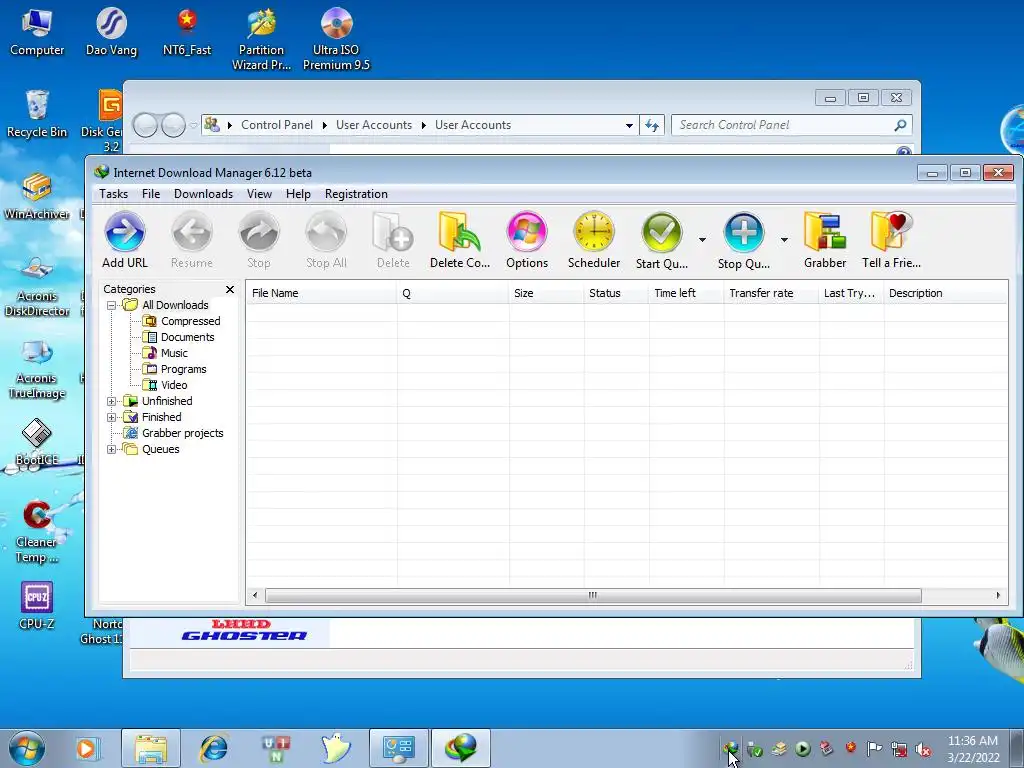The image size is (1024, 768).
Task: Click the Stop All toolbar icon
Action: point(326,240)
